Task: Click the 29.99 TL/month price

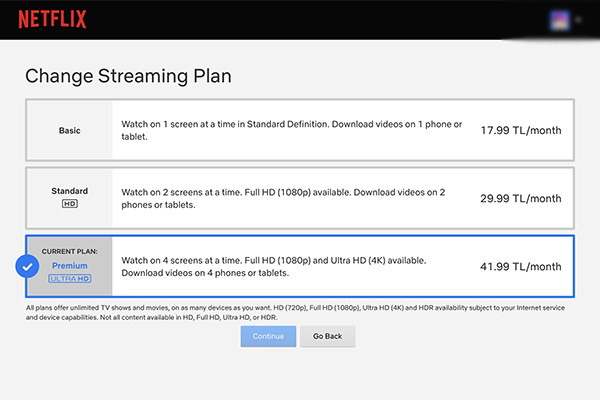Action: coord(520,198)
